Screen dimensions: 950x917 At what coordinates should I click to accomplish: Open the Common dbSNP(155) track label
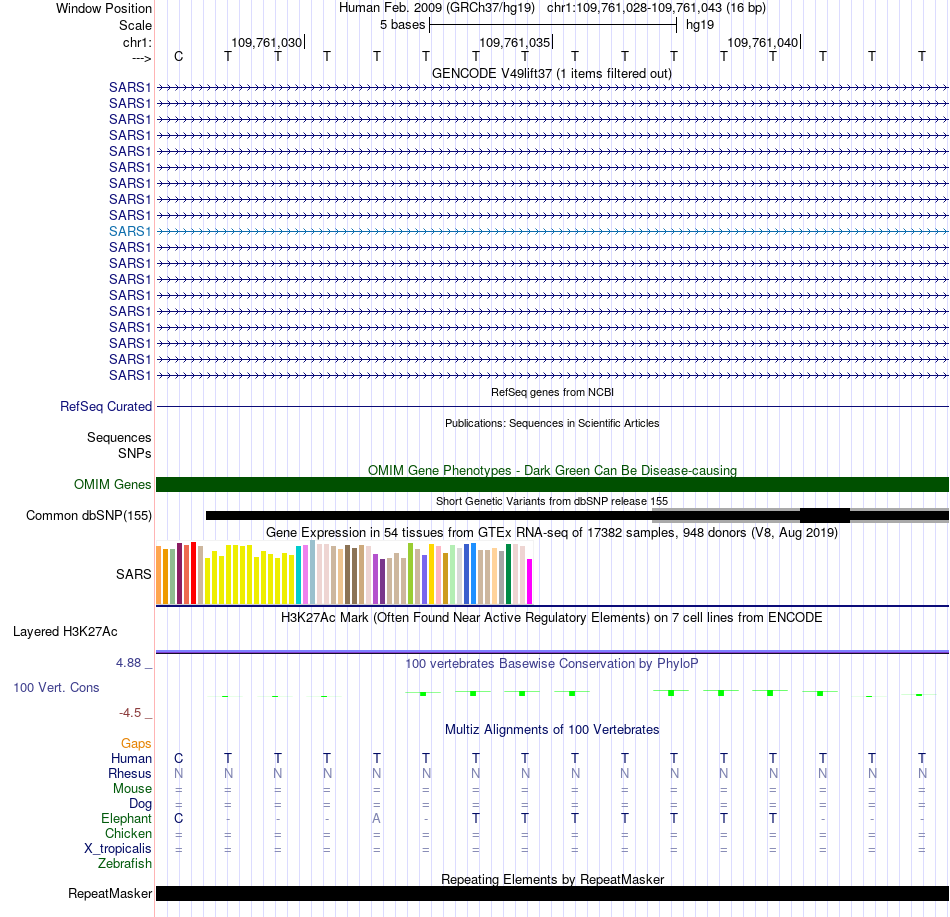tap(89, 515)
